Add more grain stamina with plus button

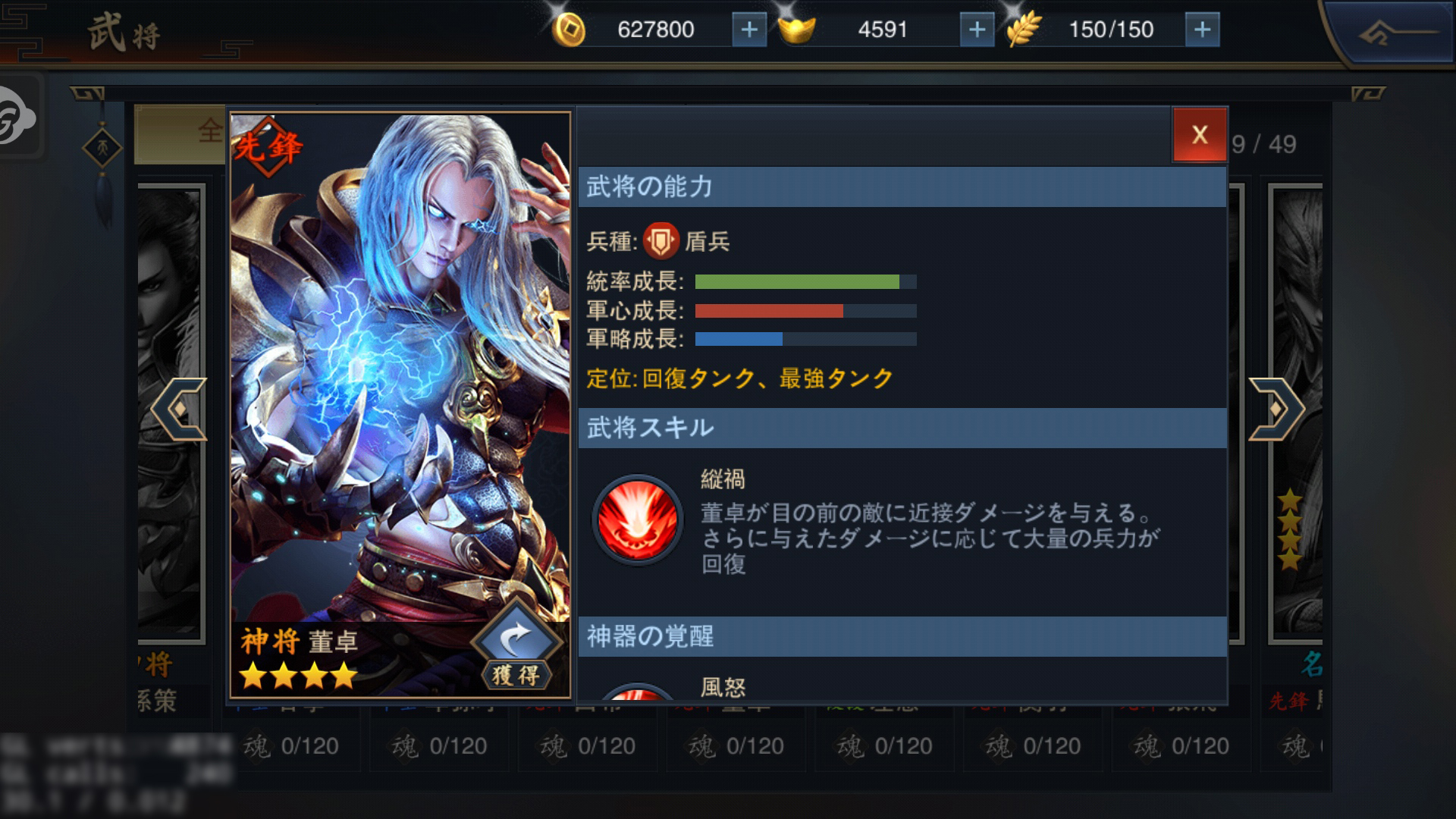click(x=1202, y=30)
